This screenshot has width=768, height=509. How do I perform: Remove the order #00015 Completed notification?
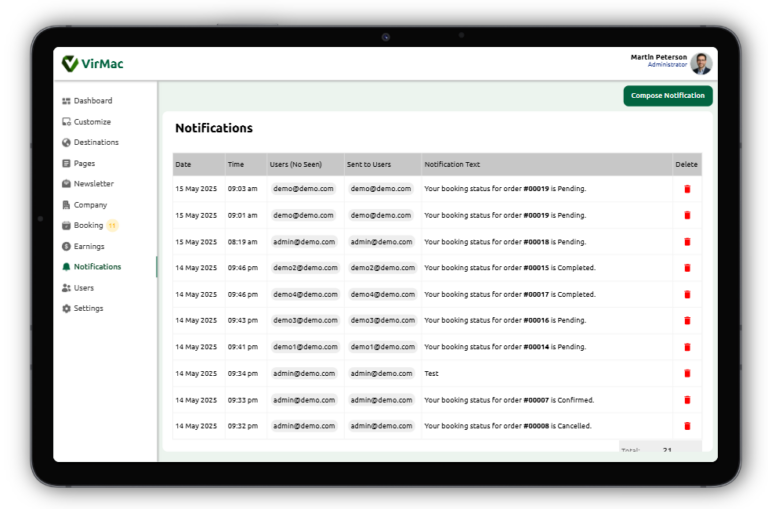tap(687, 268)
